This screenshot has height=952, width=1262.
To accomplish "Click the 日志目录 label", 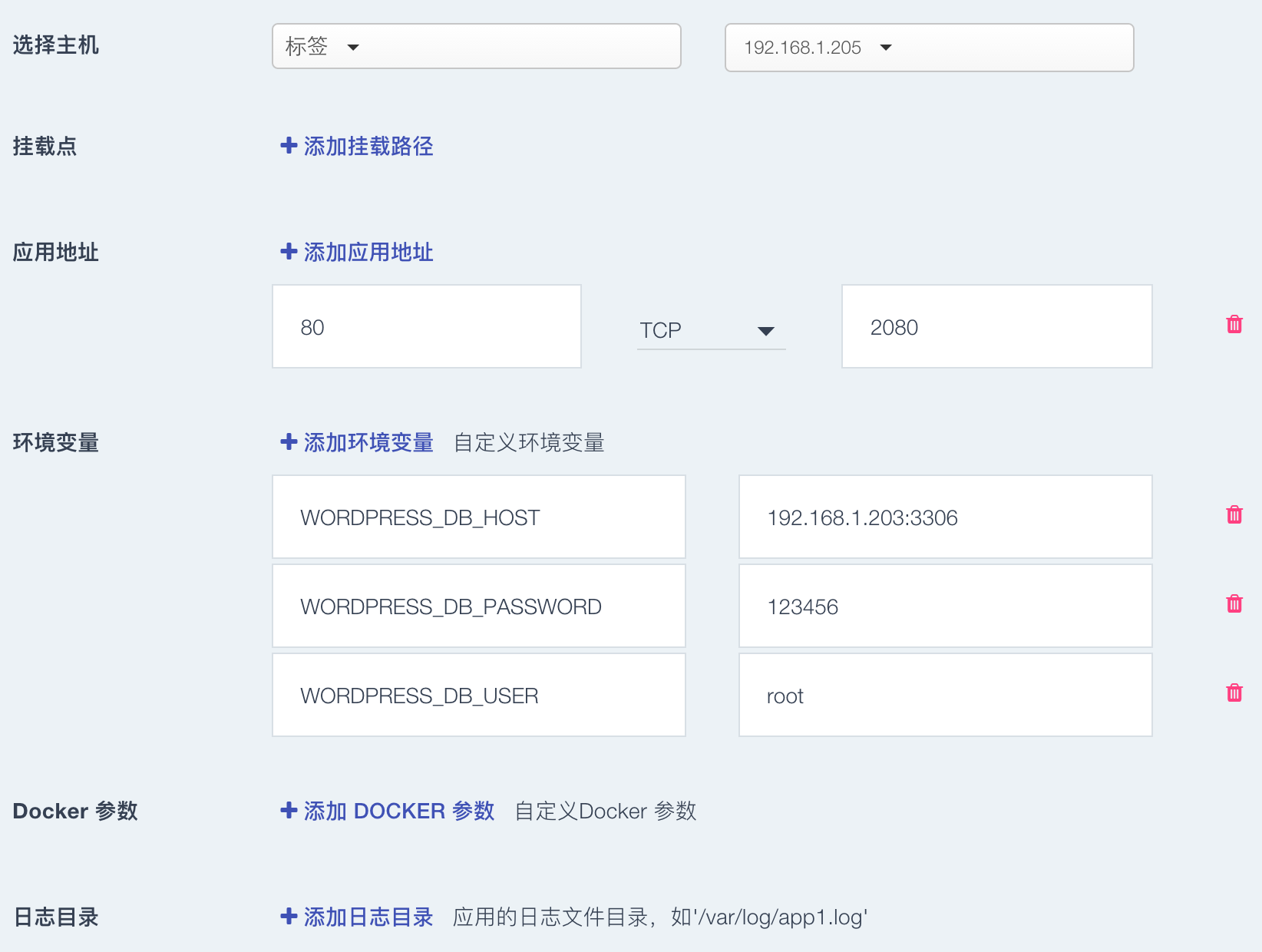I will tap(55, 917).
